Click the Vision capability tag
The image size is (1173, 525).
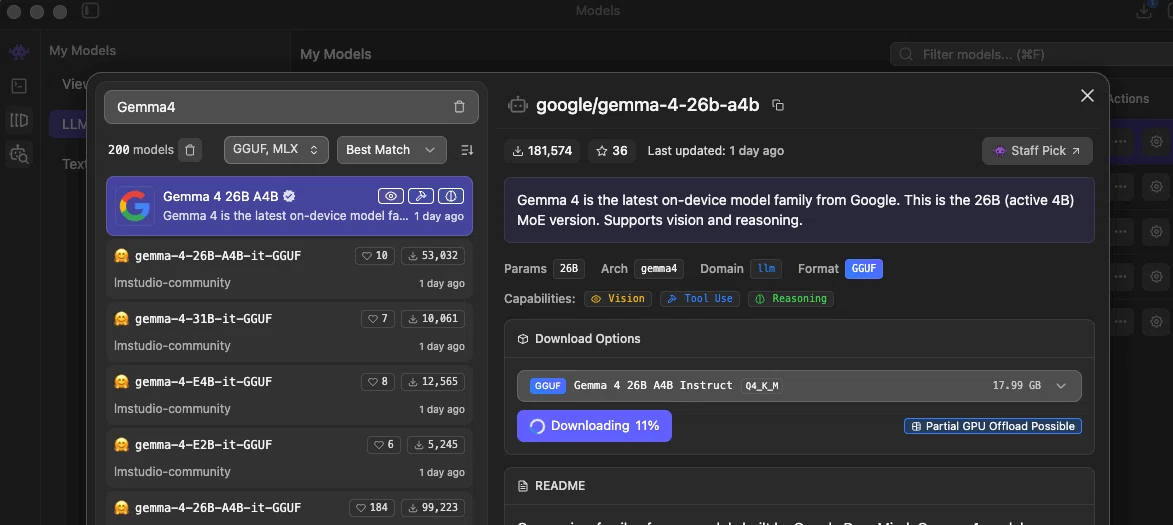pos(618,298)
